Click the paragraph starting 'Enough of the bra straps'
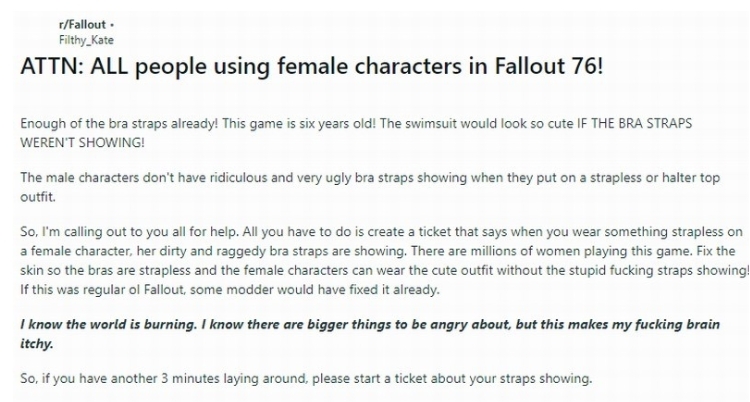Image resolution: width=750 pixels, height=402 pixels. (x=356, y=133)
